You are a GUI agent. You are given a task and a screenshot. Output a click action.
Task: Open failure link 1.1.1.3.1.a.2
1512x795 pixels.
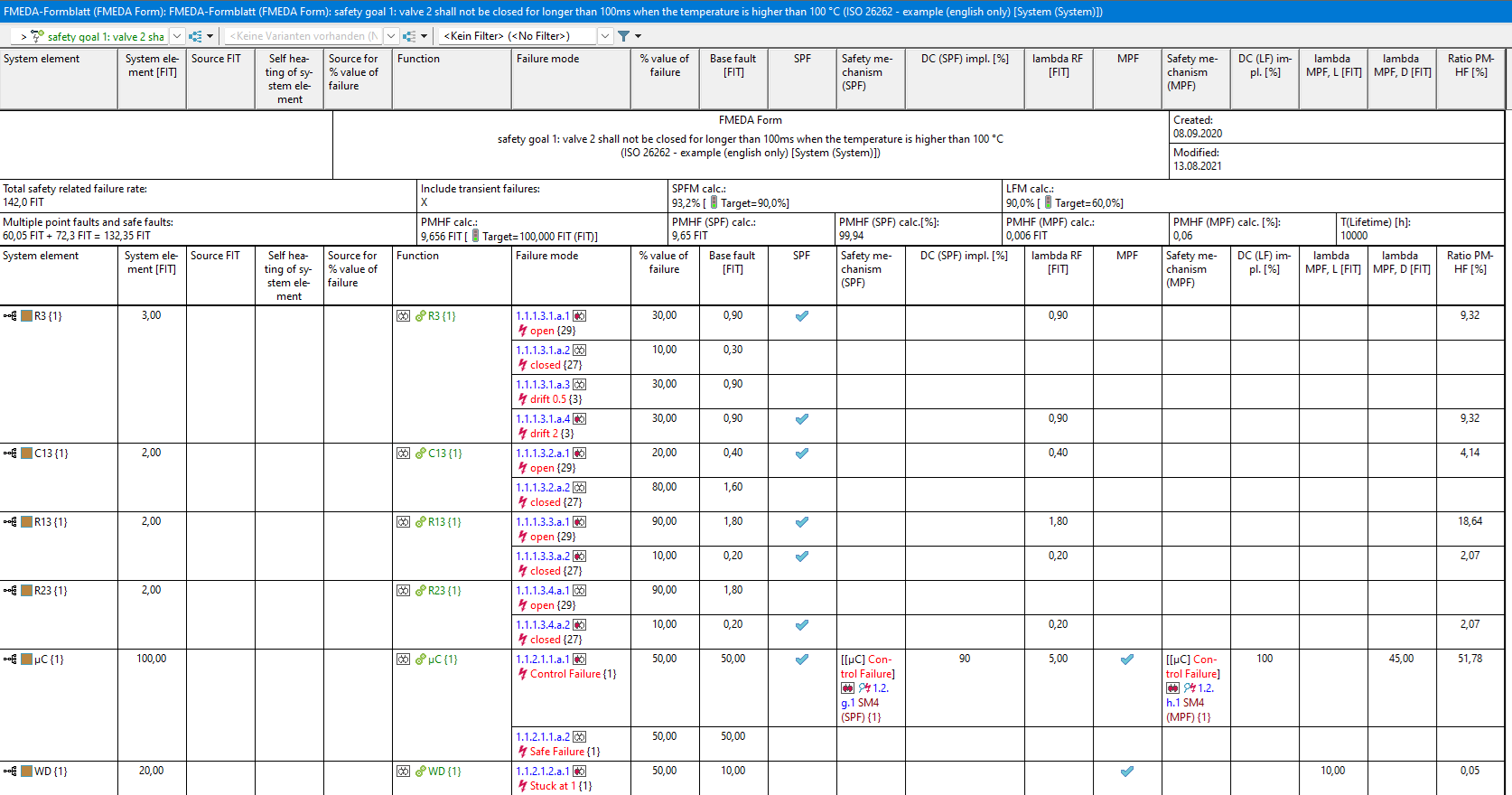click(543, 351)
